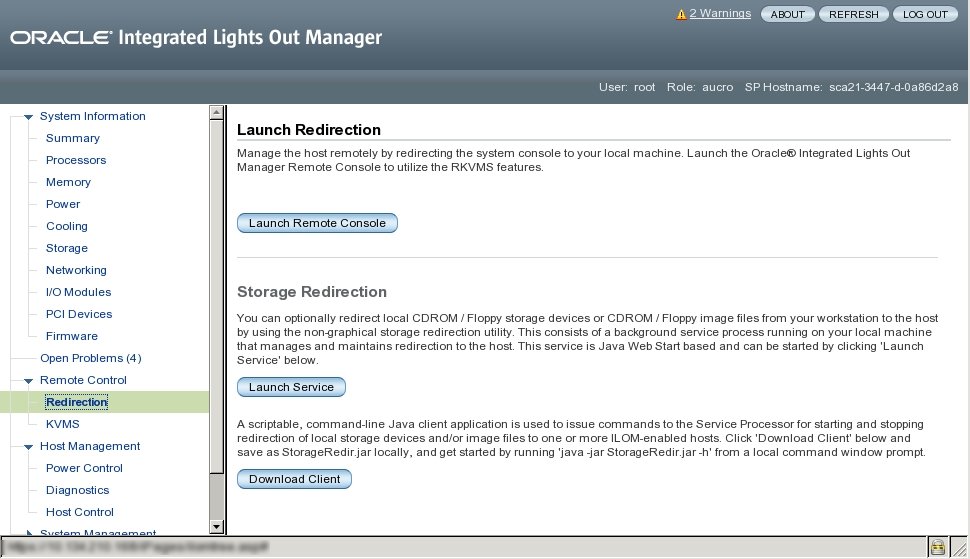This screenshot has height=559, width=970.
Task: Select Remote Control in navigation
Action: point(83,380)
